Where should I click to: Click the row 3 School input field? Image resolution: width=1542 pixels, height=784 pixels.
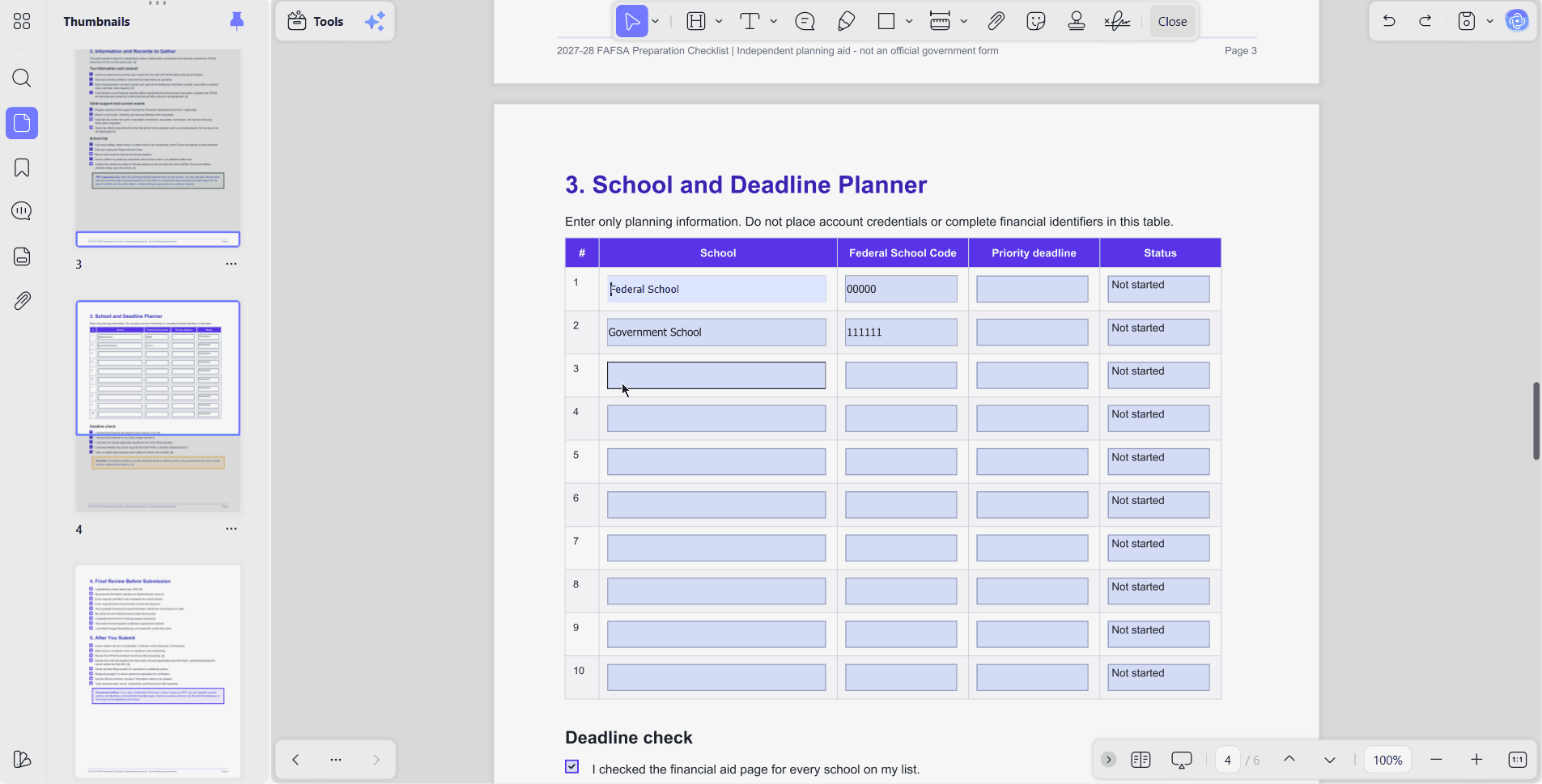pyautogui.click(x=716, y=375)
